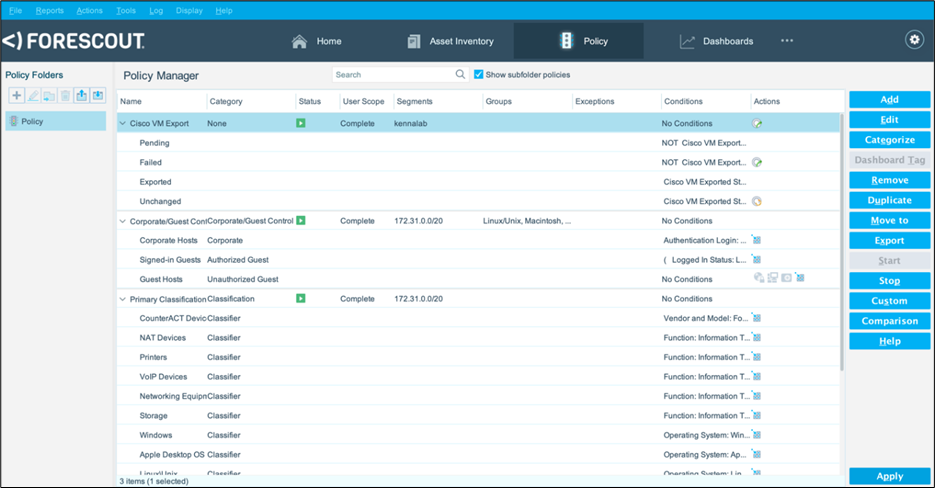Click the Categorize button
This screenshot has height=488, width=935.
(x=889, y=140)
